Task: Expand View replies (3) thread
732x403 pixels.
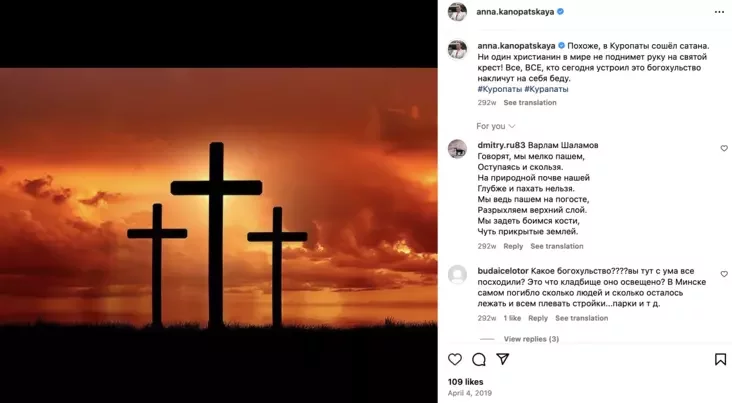Action: click(x=531, y=339)
